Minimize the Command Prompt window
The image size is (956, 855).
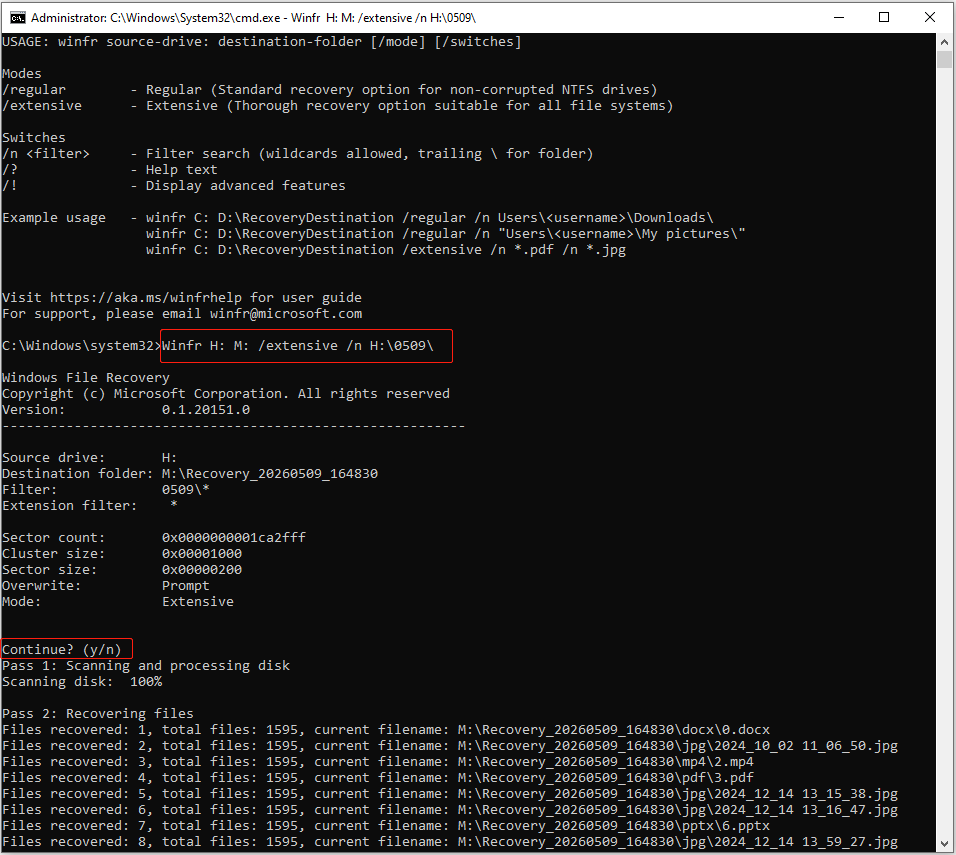[x=839, y=18]
